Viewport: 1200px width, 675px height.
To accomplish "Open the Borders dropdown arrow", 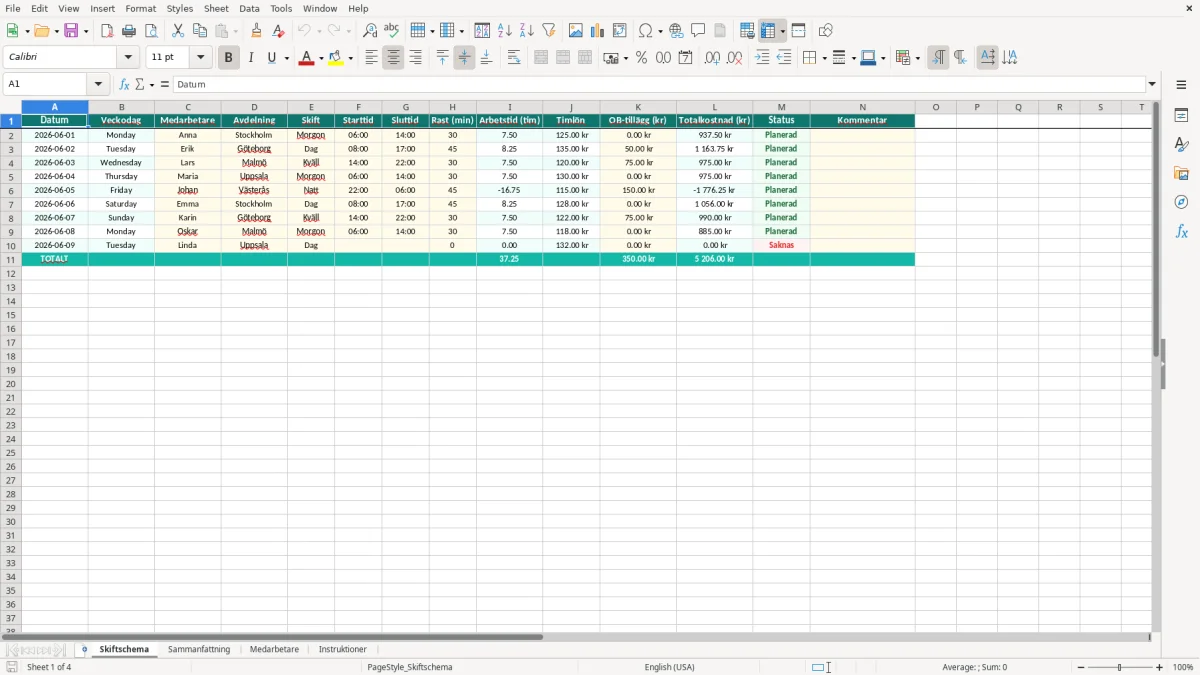I will click(x=823, y=58).
